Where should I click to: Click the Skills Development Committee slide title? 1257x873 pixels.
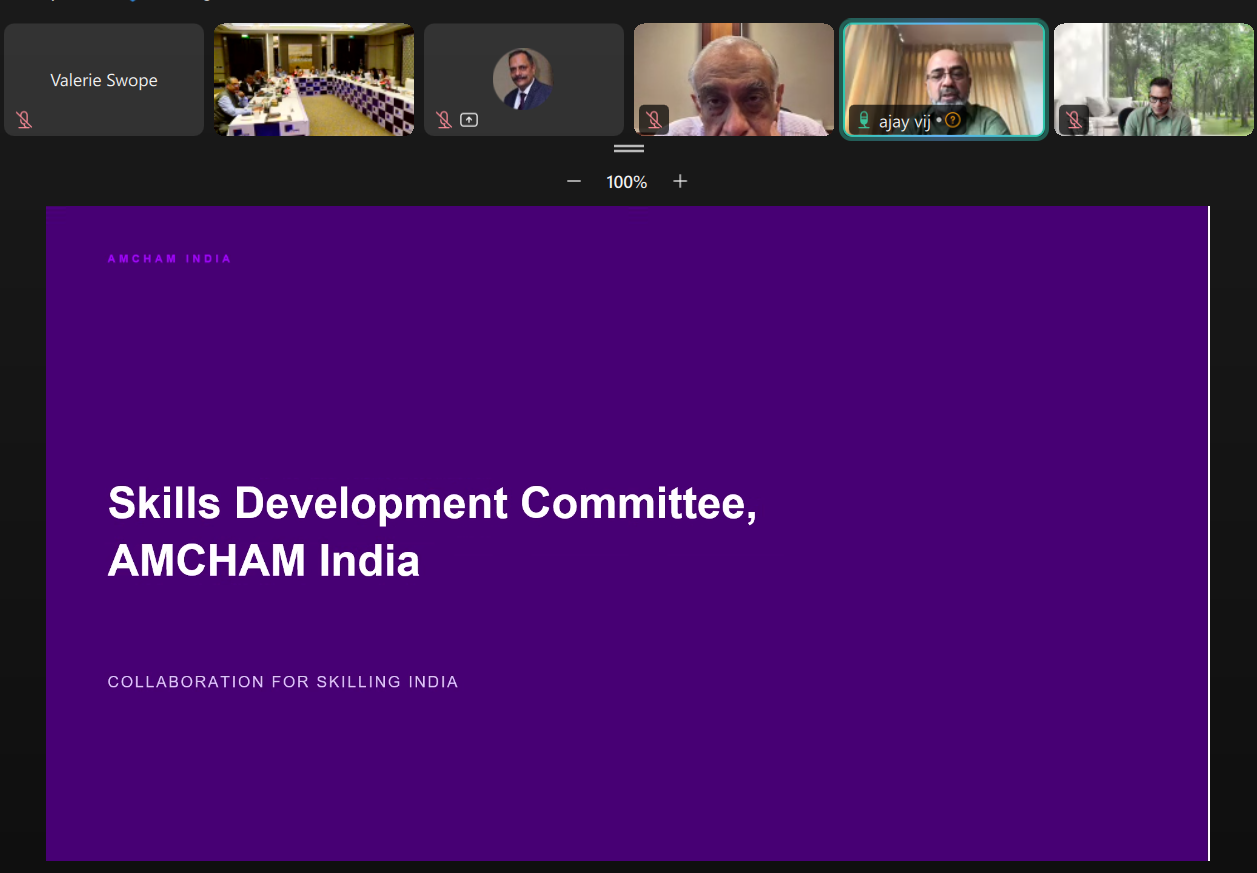tap(432, 531)
